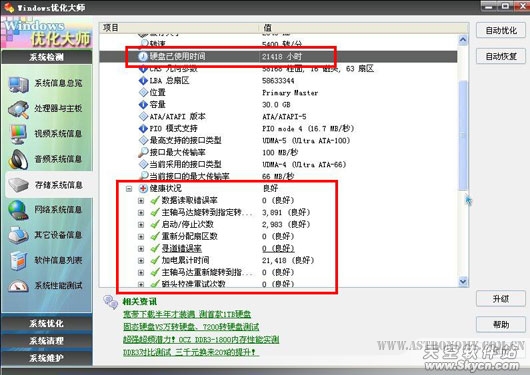
Task: Select 软件信息列表 icon
Action: coord(18,261)
